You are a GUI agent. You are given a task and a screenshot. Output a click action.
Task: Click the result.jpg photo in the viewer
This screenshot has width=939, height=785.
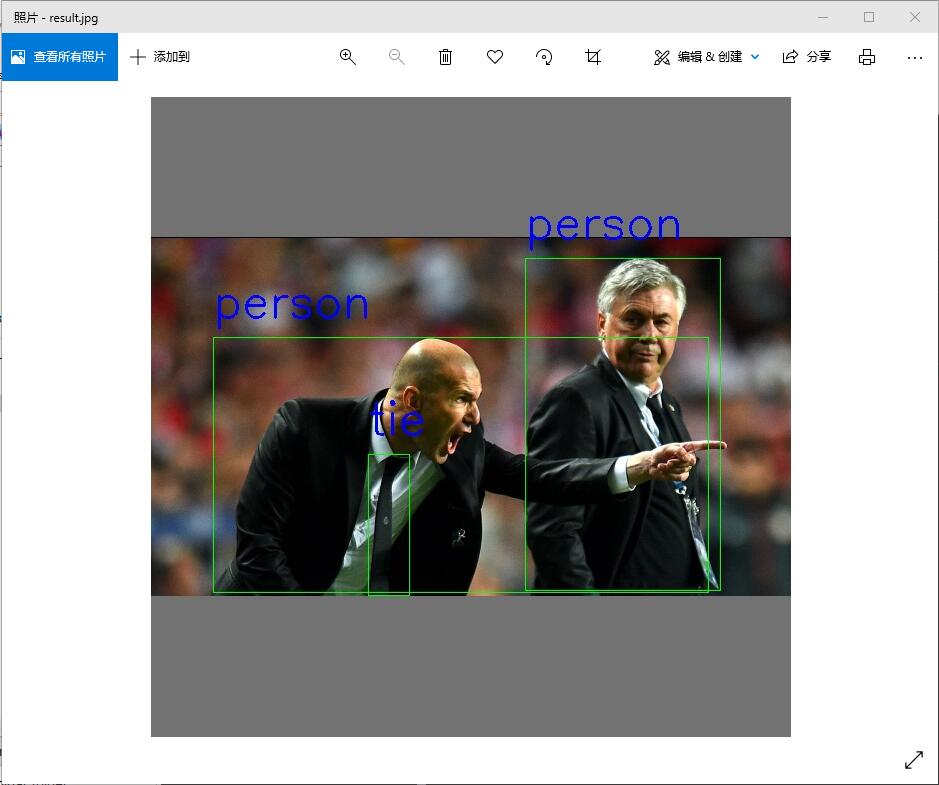(471, 417)
